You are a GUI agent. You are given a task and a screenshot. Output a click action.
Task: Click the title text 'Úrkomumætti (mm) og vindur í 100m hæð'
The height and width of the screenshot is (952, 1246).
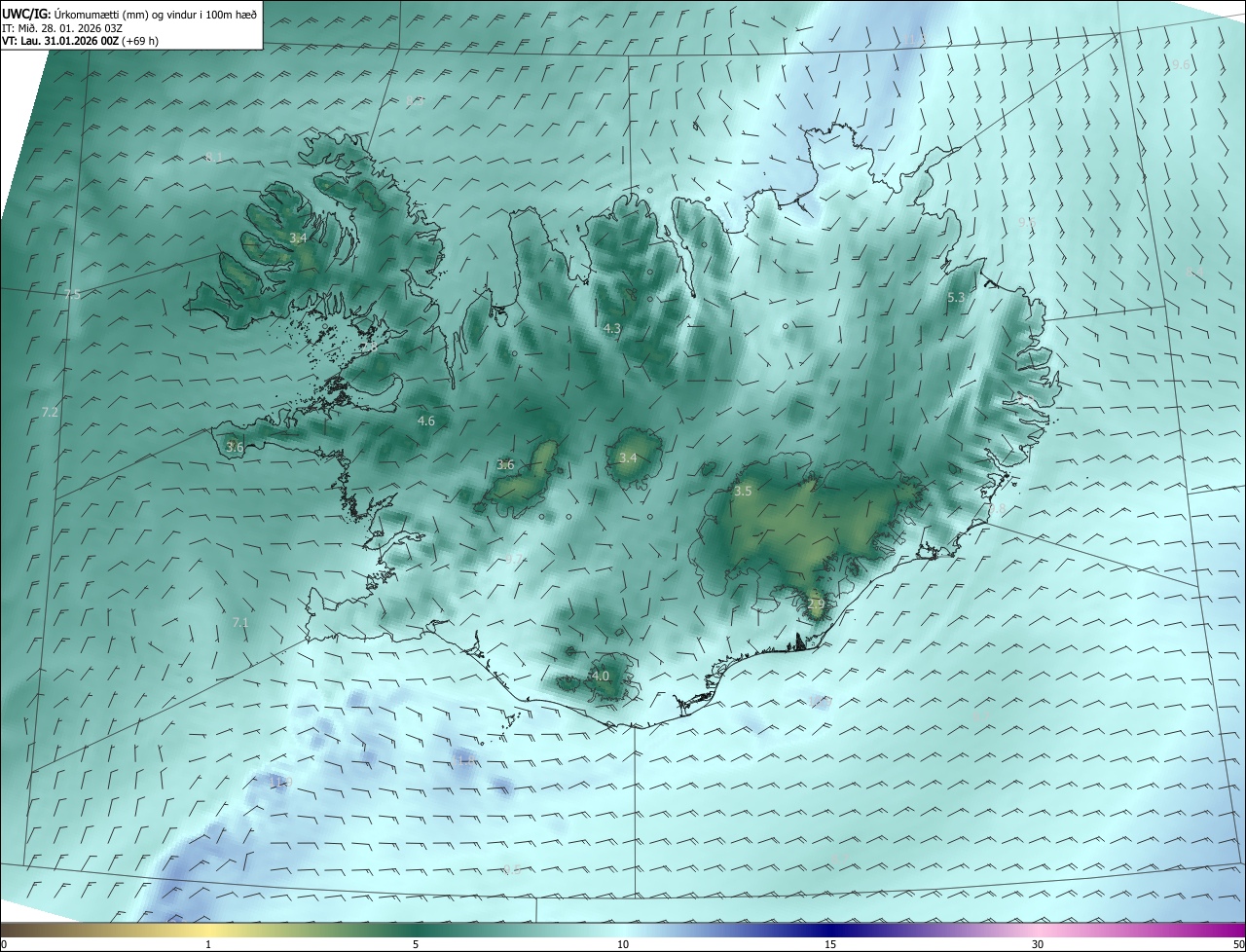(156, 14)
